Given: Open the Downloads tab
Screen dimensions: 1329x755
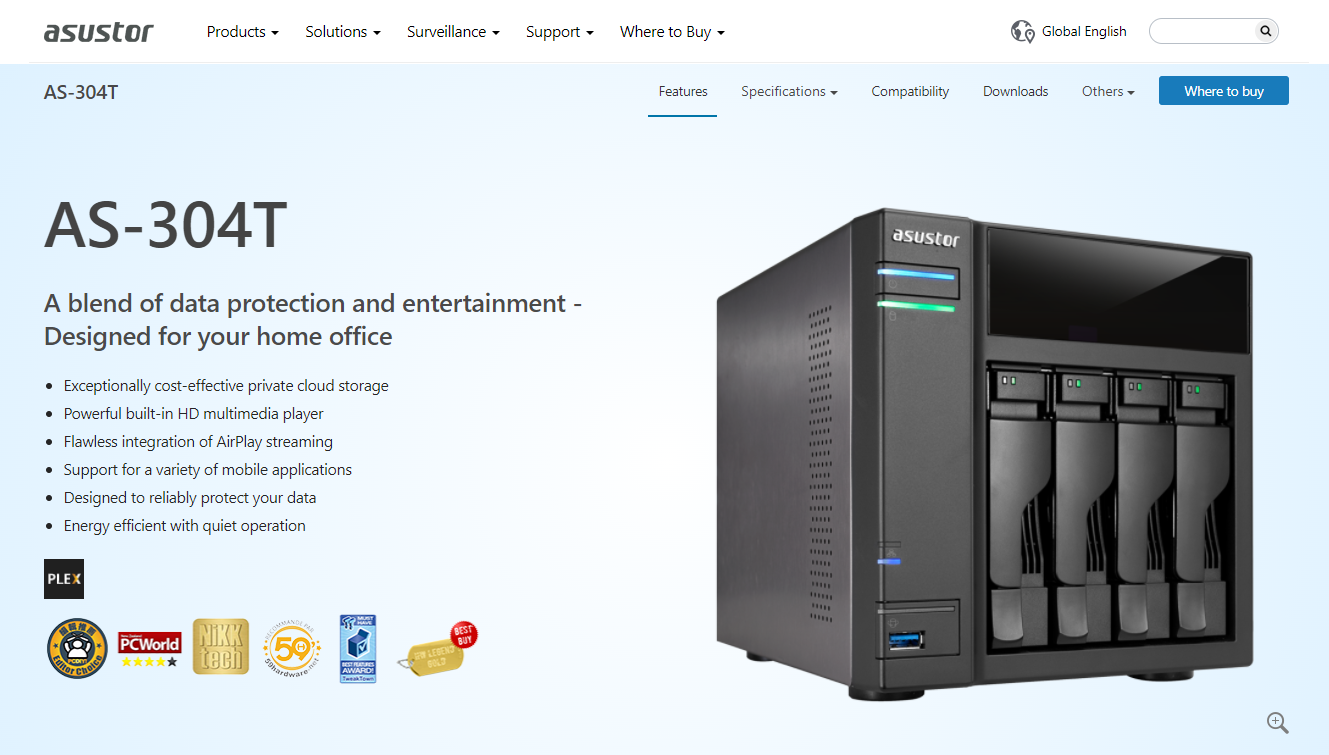Looking at the screenshot, I should pos(1015,91).
